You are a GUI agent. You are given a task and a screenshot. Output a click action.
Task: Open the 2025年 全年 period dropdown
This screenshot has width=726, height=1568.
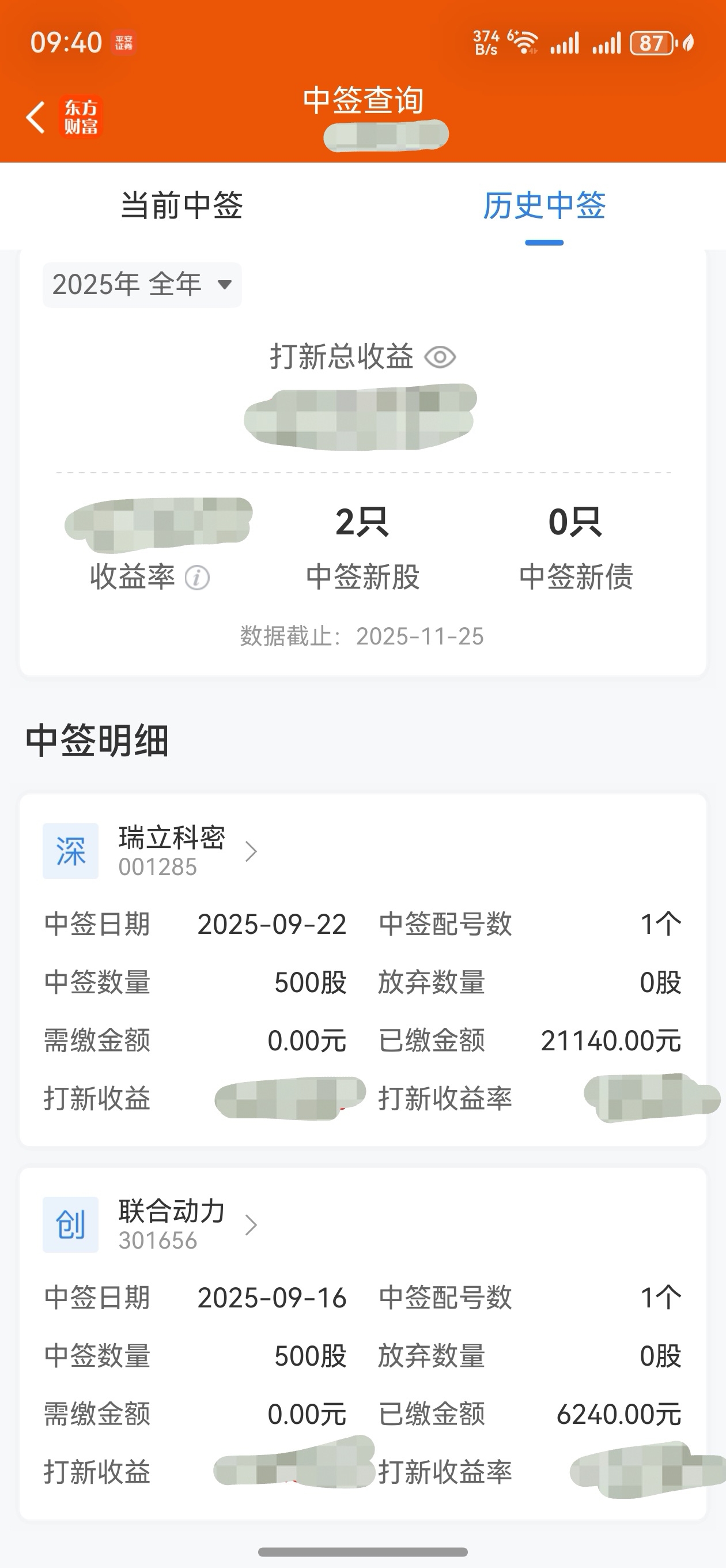pyautogui.click(x=142, y=285)
